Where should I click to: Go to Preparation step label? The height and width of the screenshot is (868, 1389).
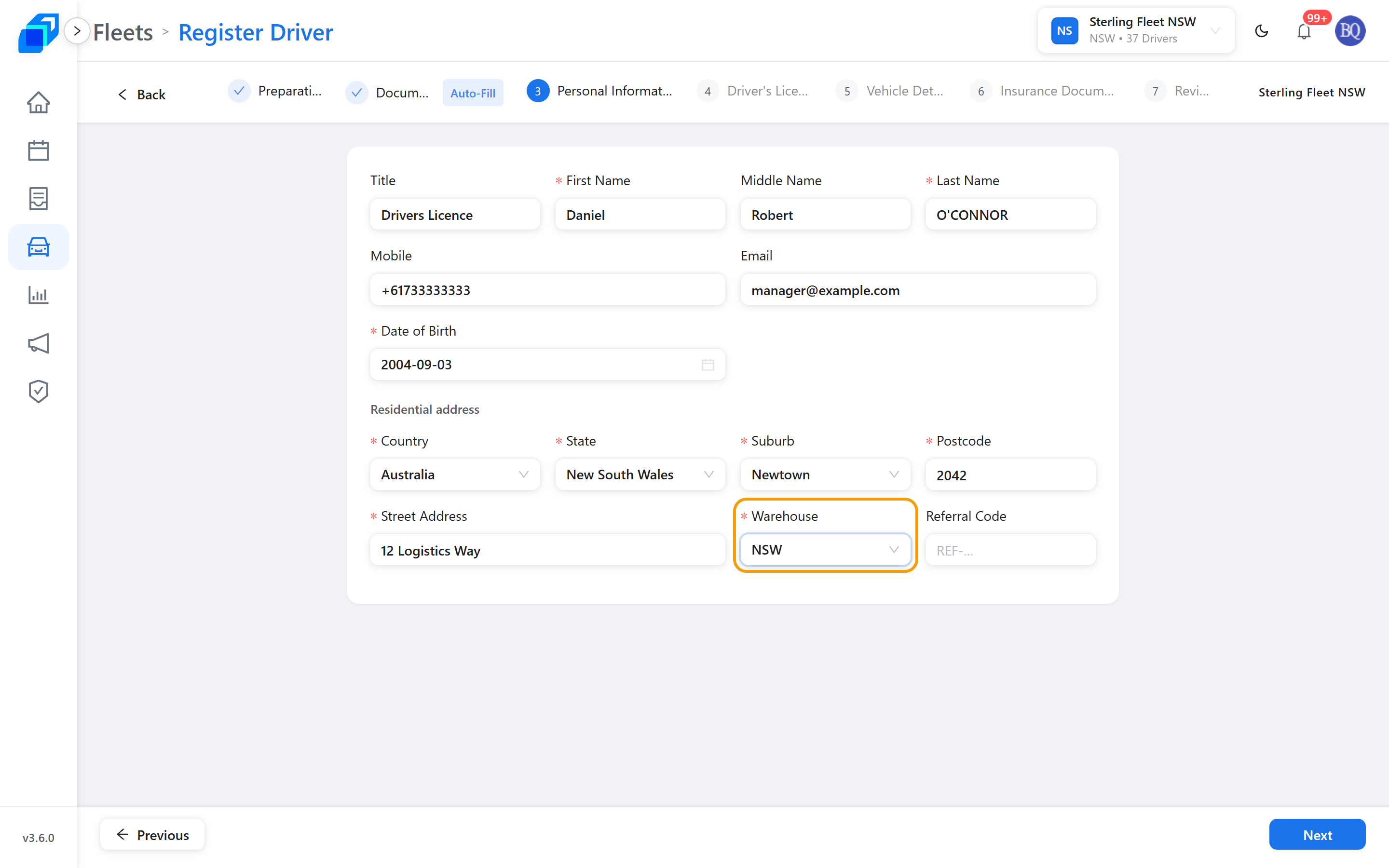click(290, 91)
